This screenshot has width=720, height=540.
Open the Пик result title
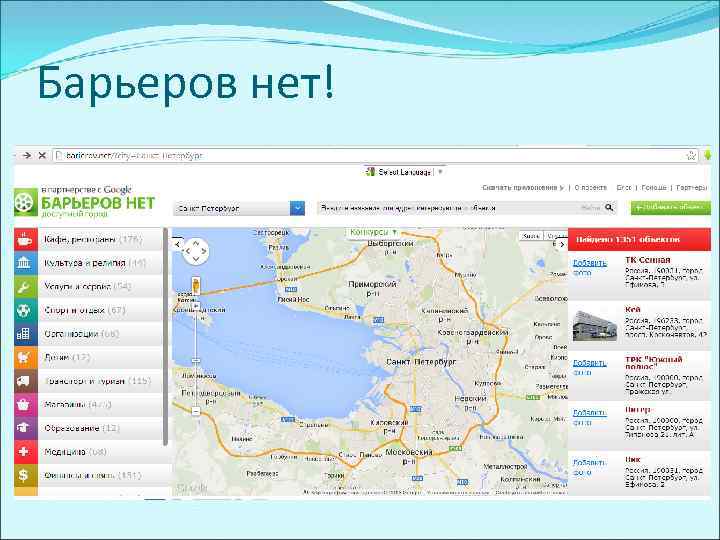click(632, 459)
